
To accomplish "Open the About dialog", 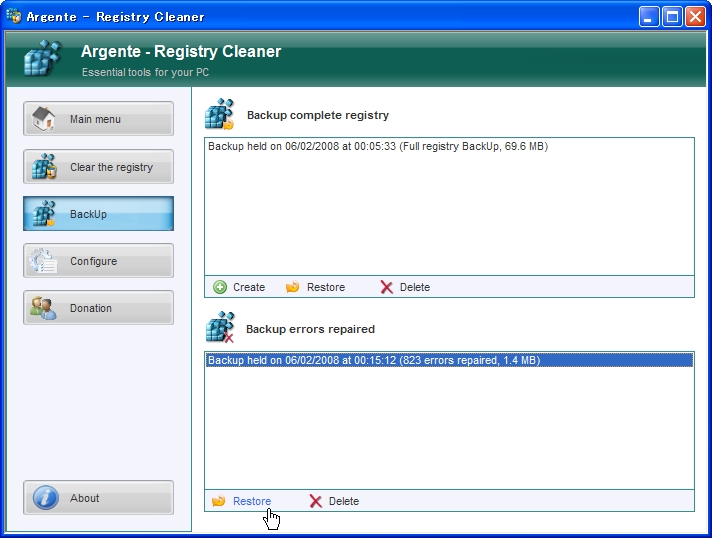I will pos(98,498).
